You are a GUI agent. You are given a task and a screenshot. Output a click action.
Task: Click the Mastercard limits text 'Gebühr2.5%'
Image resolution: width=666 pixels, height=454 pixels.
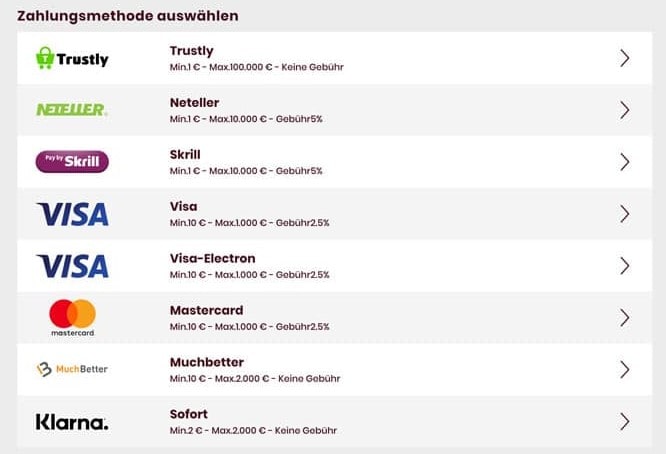coord(302,327)
